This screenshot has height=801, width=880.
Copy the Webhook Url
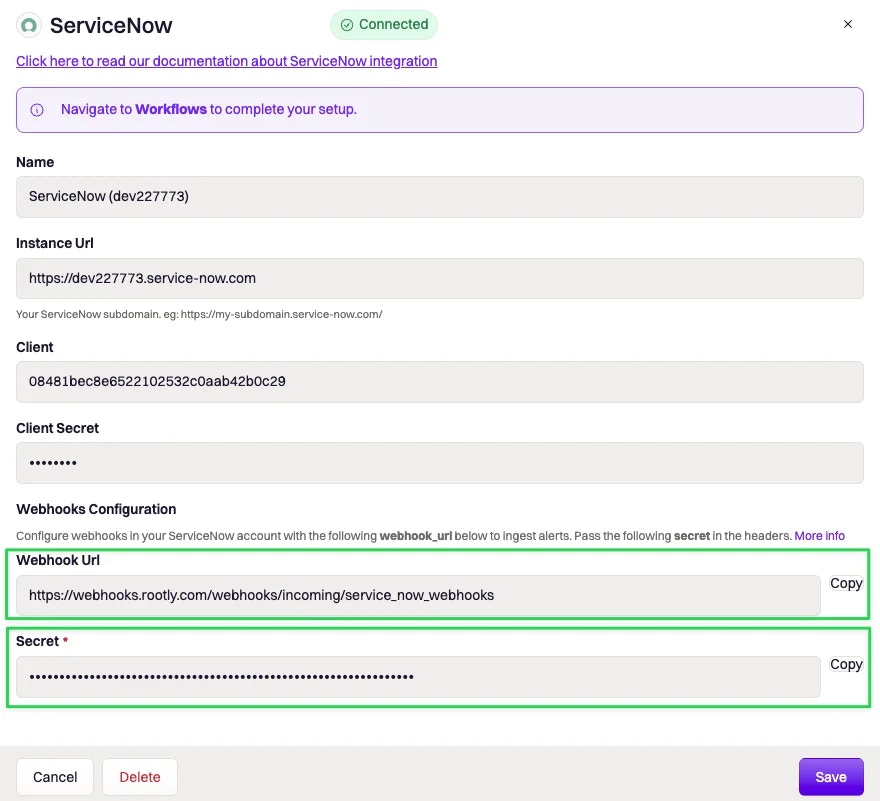tap(846, 584)
